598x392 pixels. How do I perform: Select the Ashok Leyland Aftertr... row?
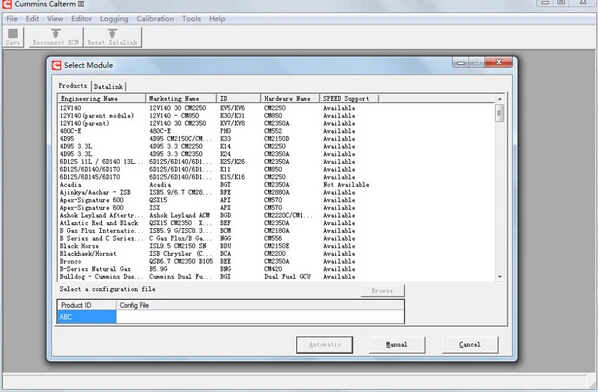pyautogui.click(x=277, y=215)
